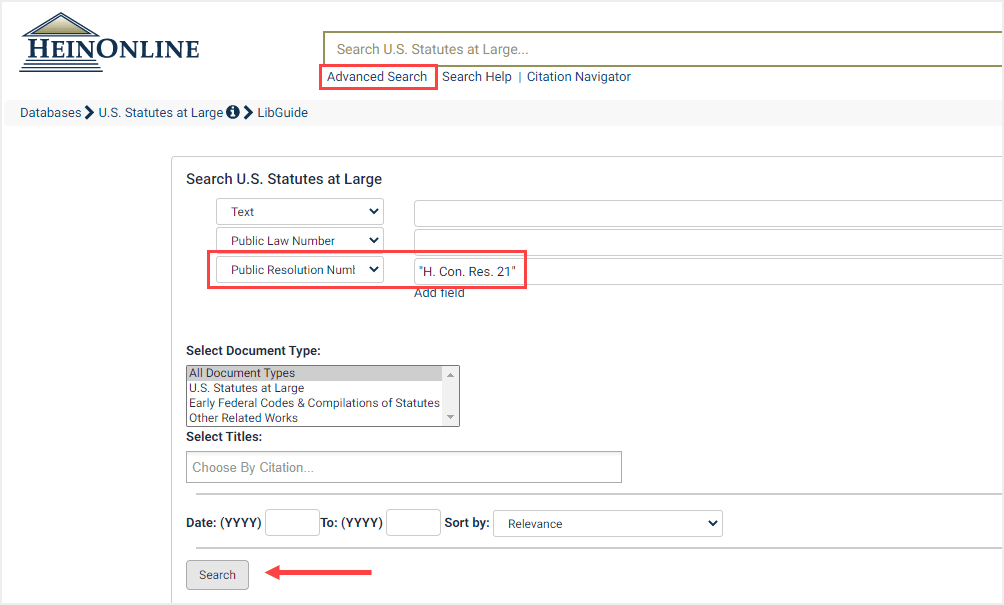Click the Search button
Viewport: 1004px width, 605px height.
pos(217,575)
